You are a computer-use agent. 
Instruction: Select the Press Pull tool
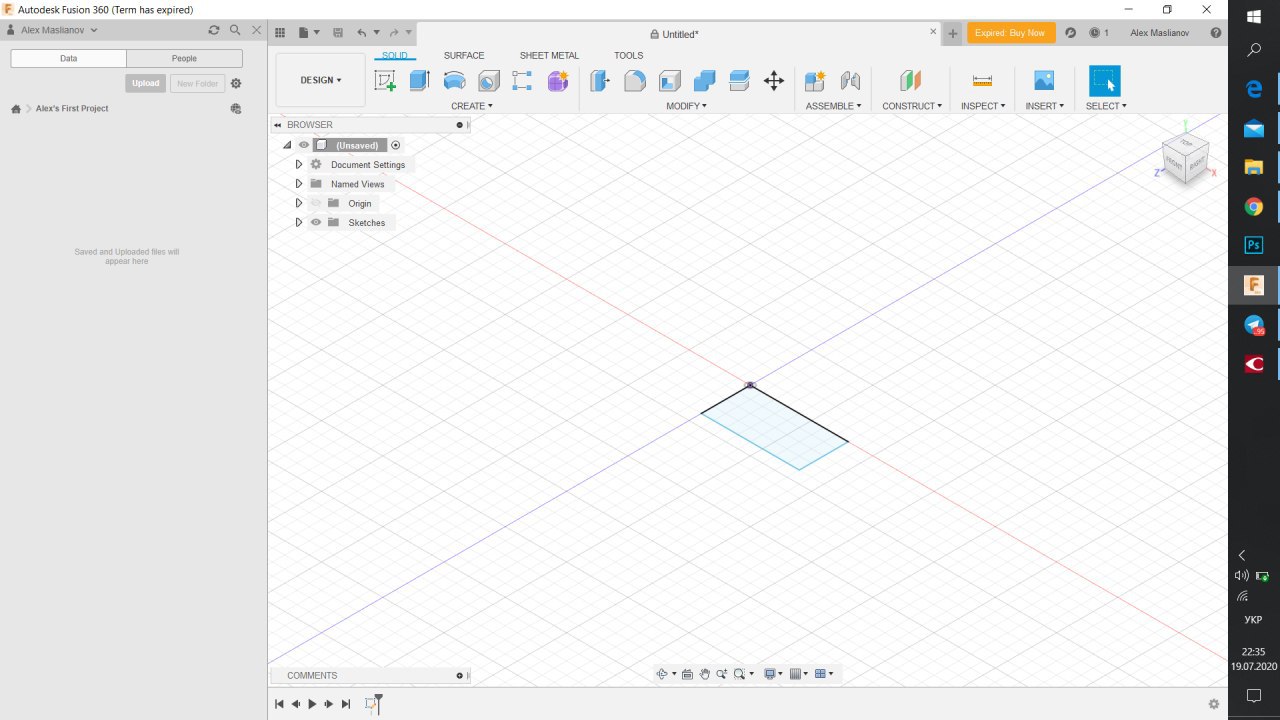(x=600, y=81)
